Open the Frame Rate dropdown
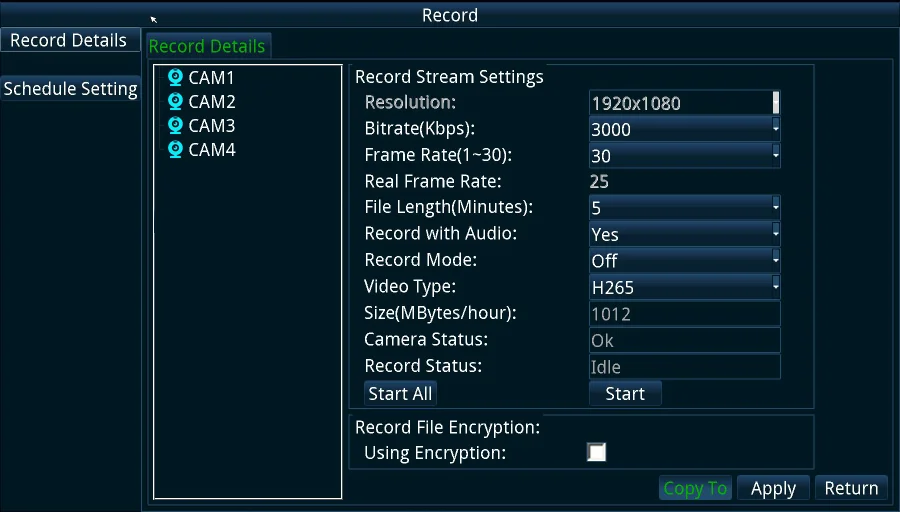The image size is (900, 512). [684, 156]
